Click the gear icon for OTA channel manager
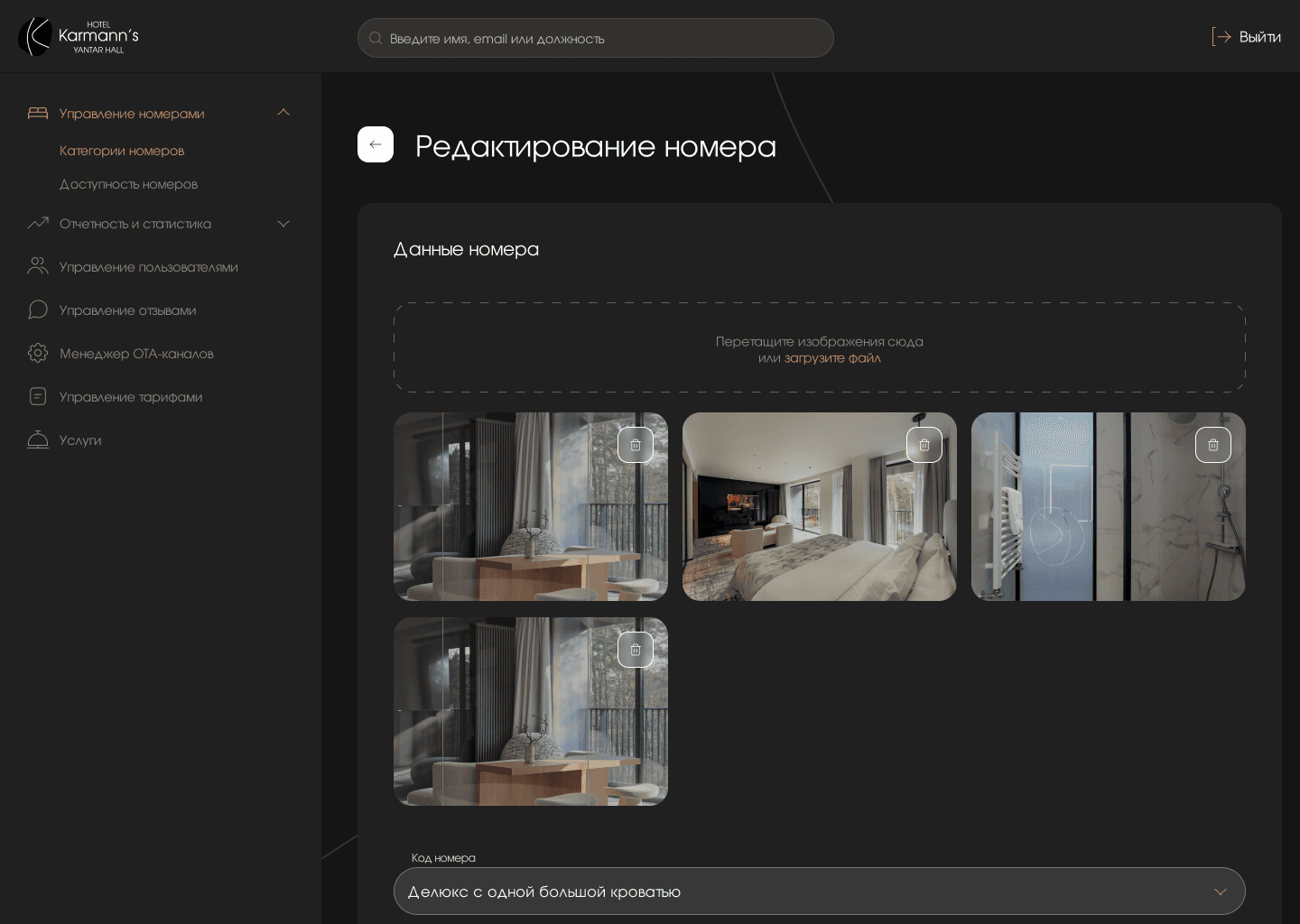The width and height of the screenshot is (1300, 924). click(38, 353)
